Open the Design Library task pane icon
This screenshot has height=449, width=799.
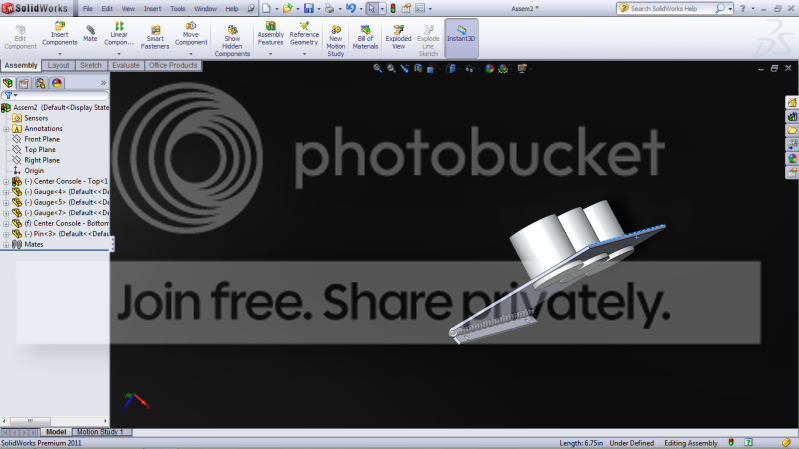pyautogui.click(x=792, y=117)
